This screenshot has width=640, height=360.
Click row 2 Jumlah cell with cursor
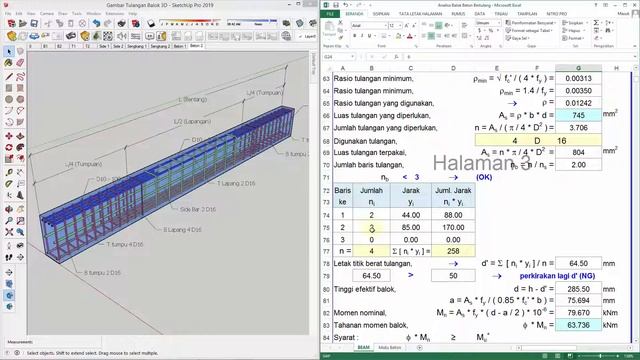tap(371, 227)
